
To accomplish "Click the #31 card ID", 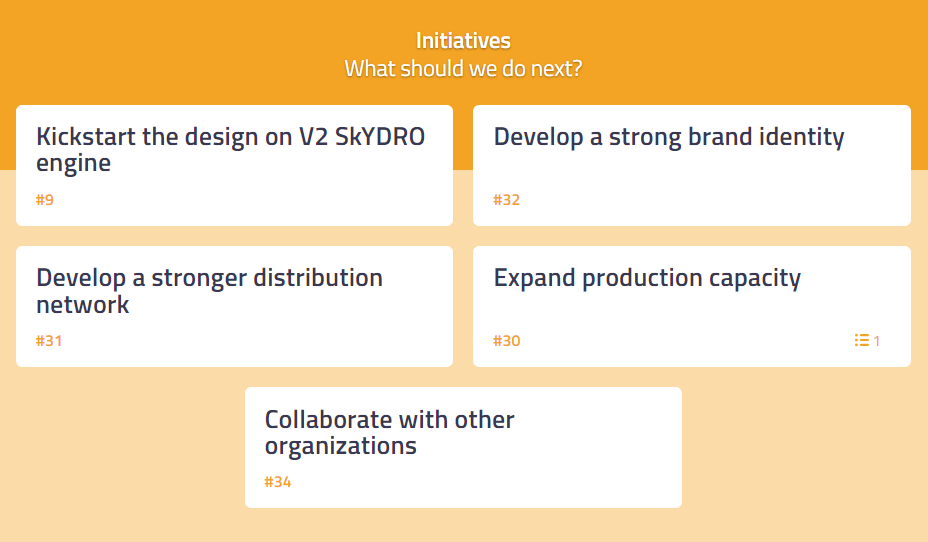I will coord(49,340).
